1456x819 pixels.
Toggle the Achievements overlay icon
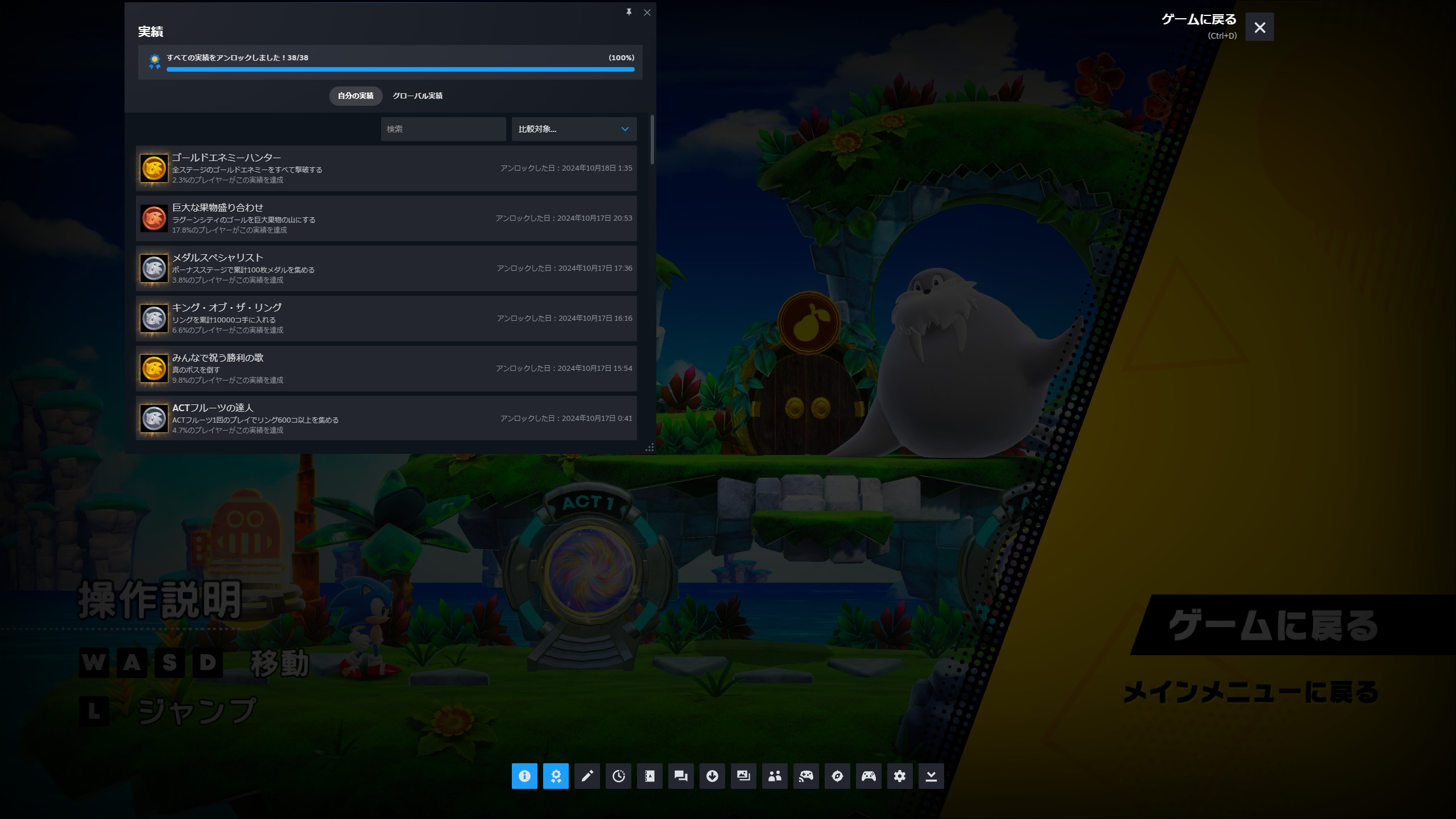click(x=556, y=776)
